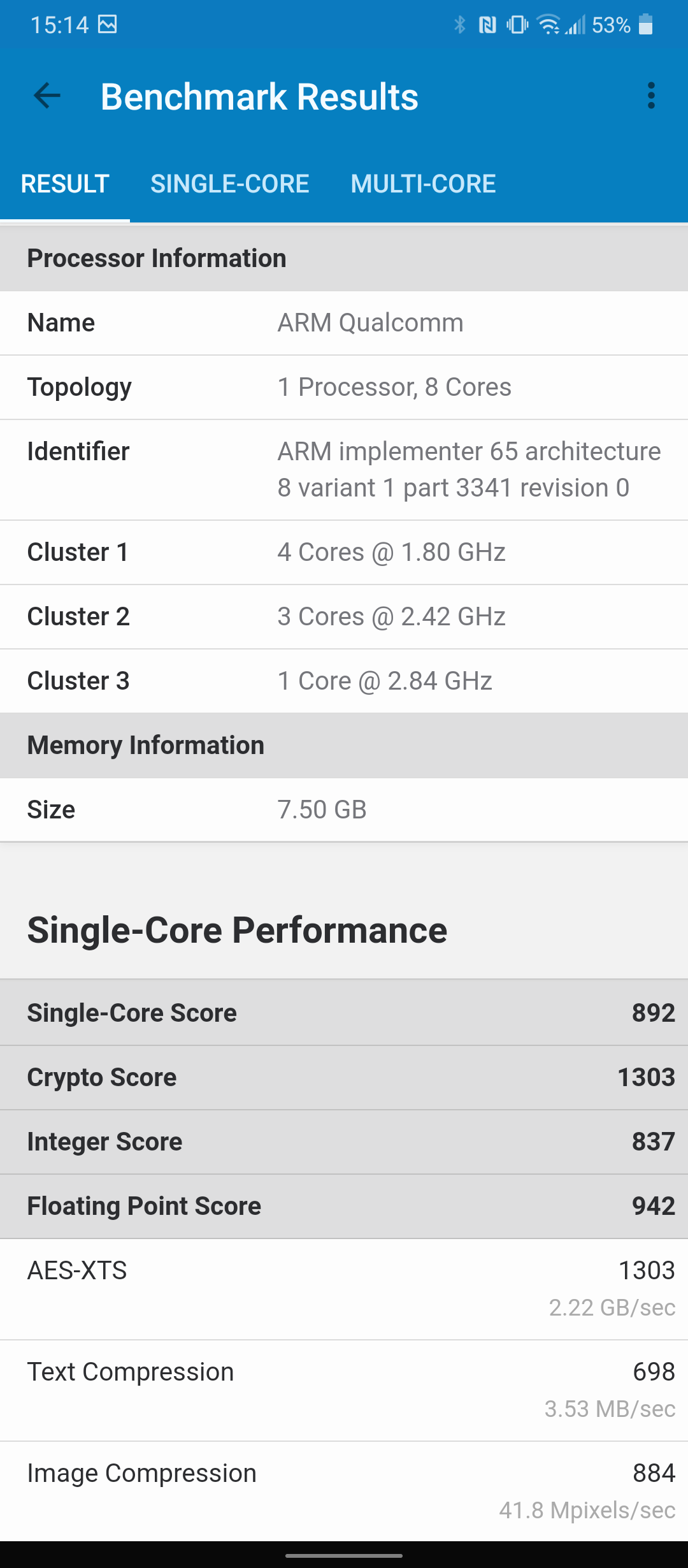Tap the bottom navigation gesture handle
688x1568 pixels.
tap(344, 1556)
